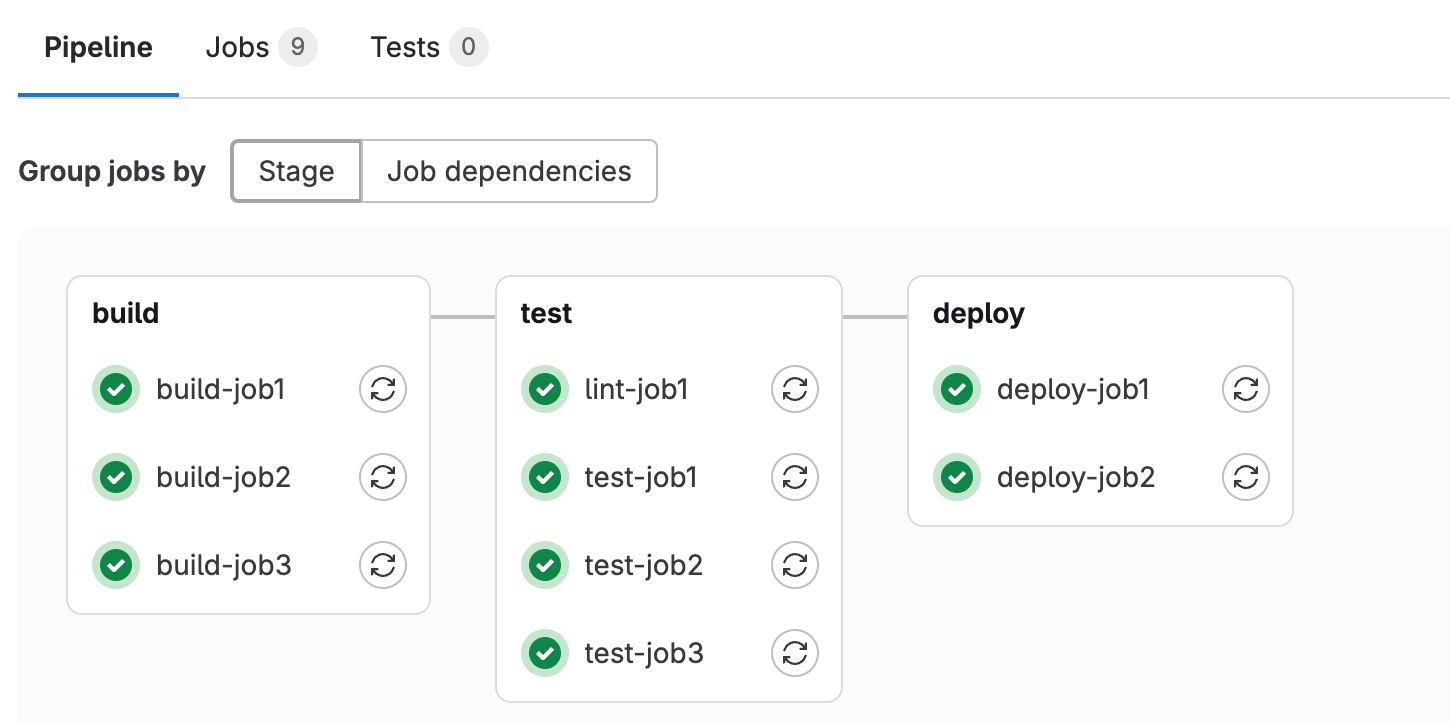
Task: Open the deploy-job1 job details
Action: pyautogui.click(x=1073, y=389)
